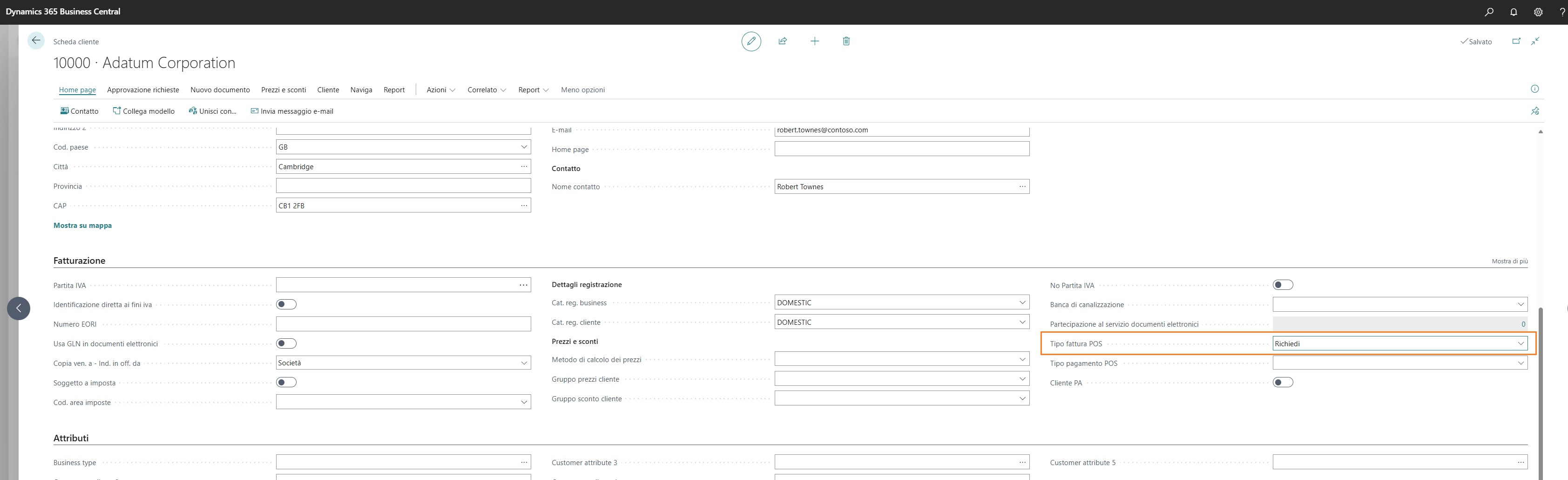The width and height of the screenshot is (1568, 480).
Task: Expand Cod. paese dropdown
Action: click(x=523, y=147)
